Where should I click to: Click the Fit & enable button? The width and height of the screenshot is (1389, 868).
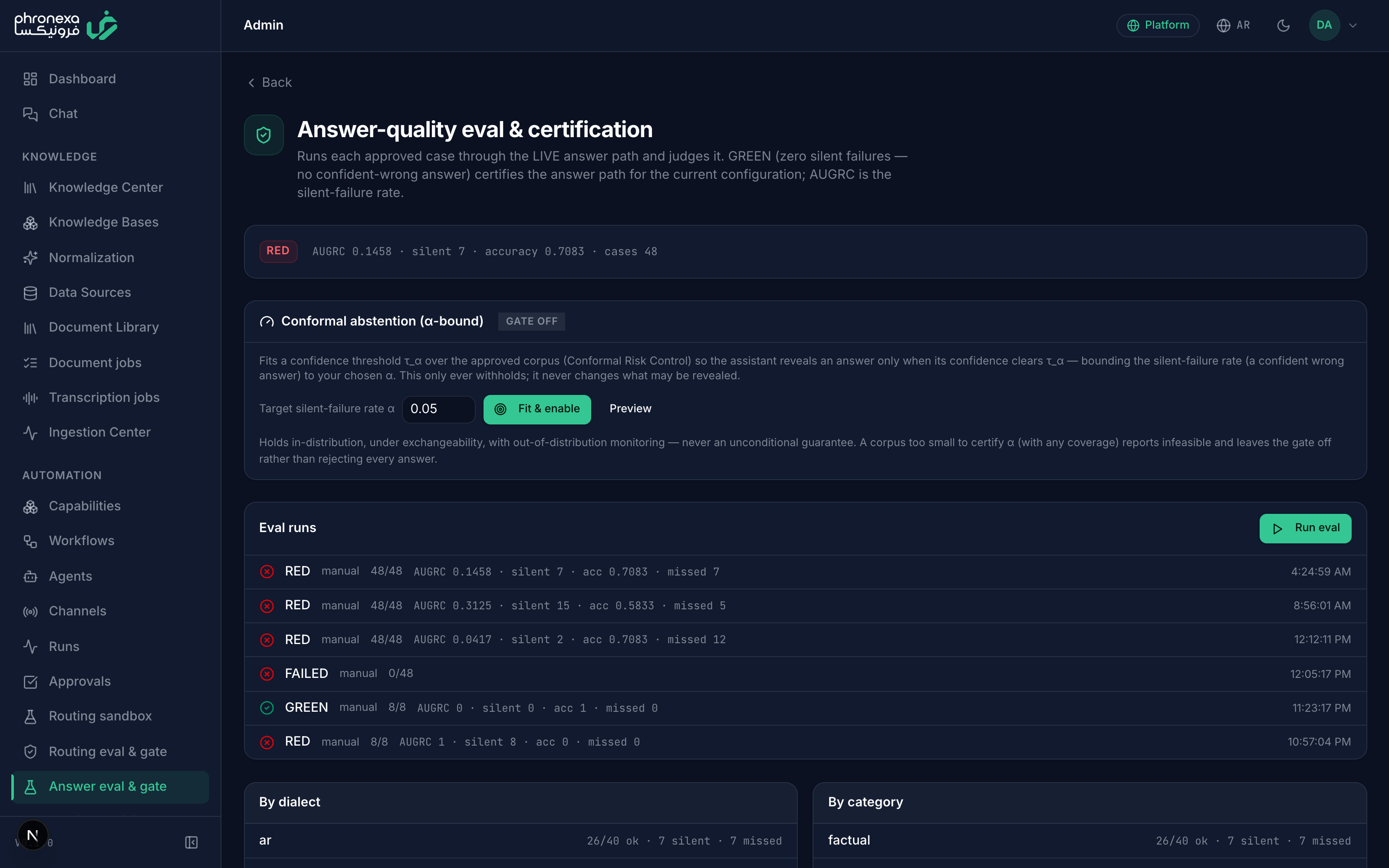pos(537,409)
